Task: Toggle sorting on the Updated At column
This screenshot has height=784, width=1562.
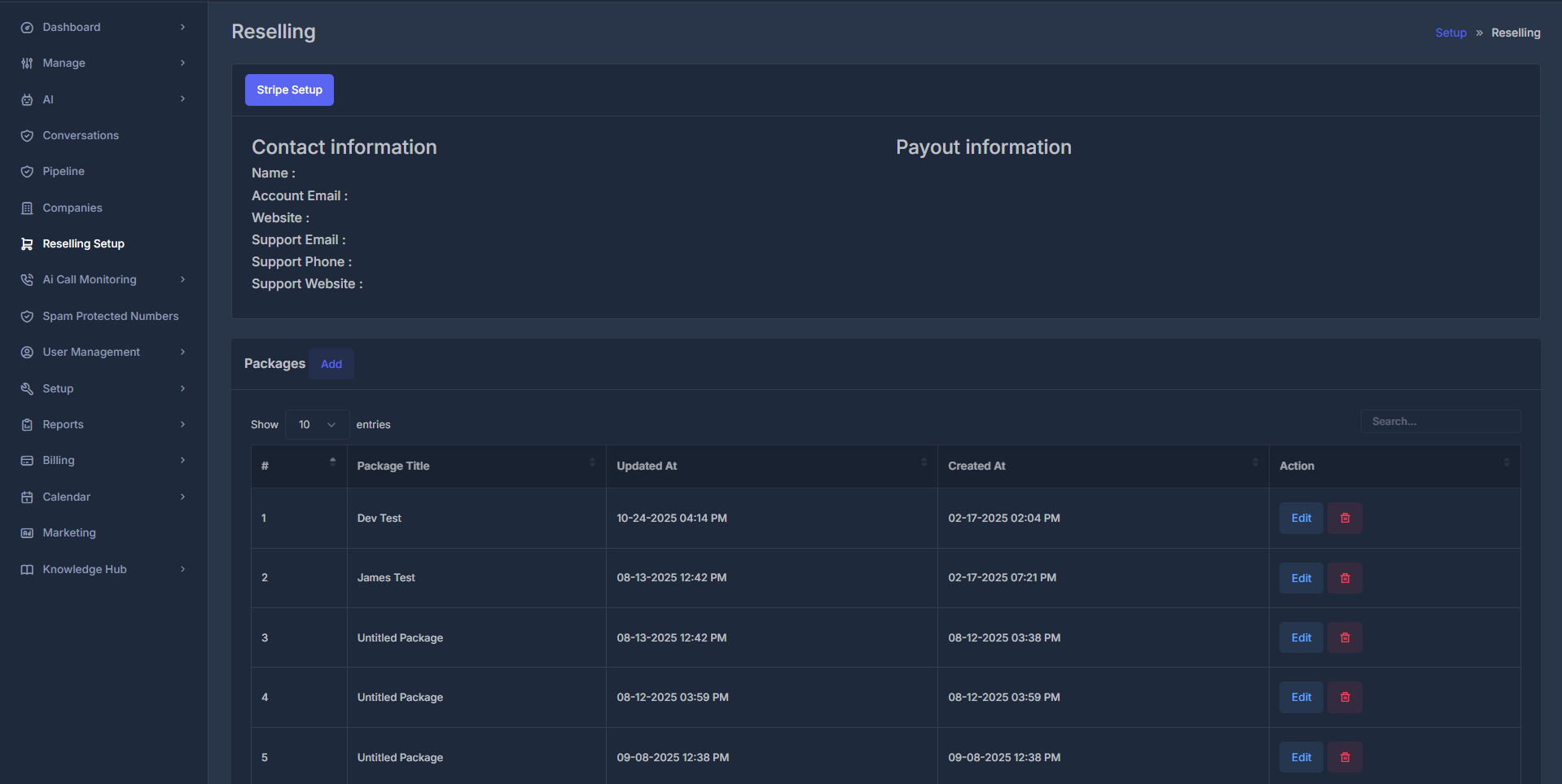Action: tap(924, 462)
